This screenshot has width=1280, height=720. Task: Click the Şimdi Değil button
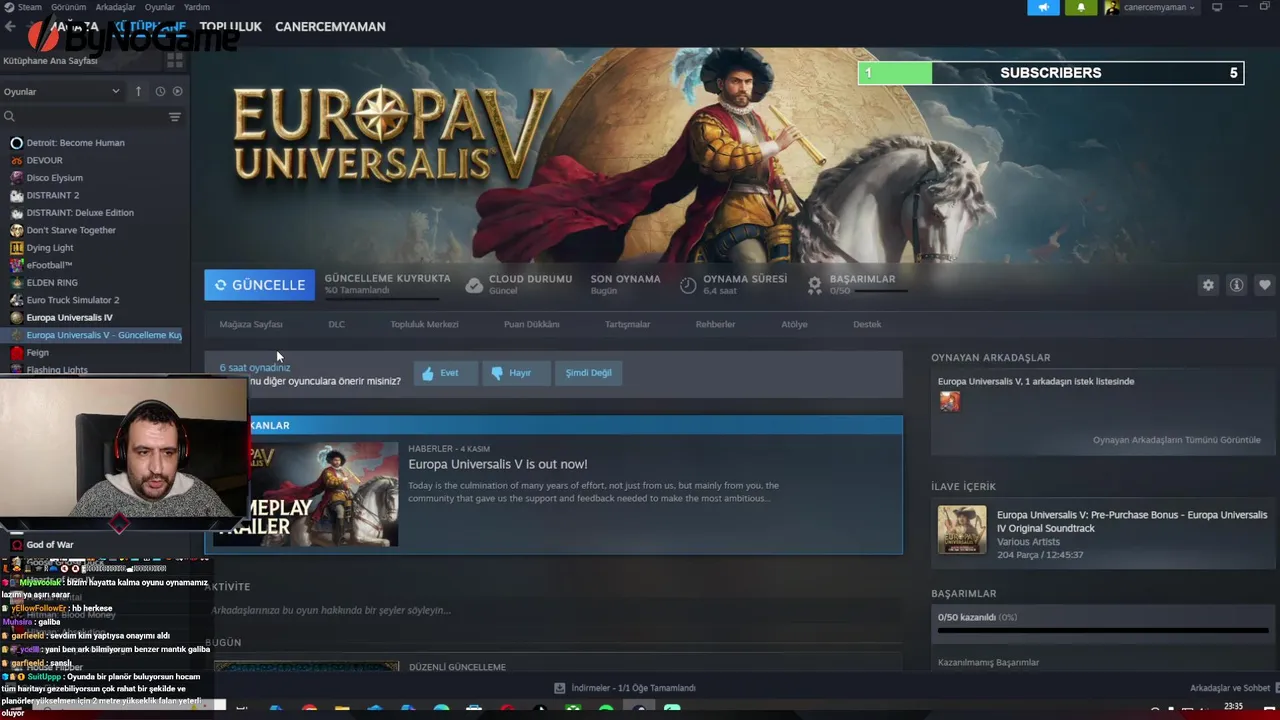coord(588,373)
